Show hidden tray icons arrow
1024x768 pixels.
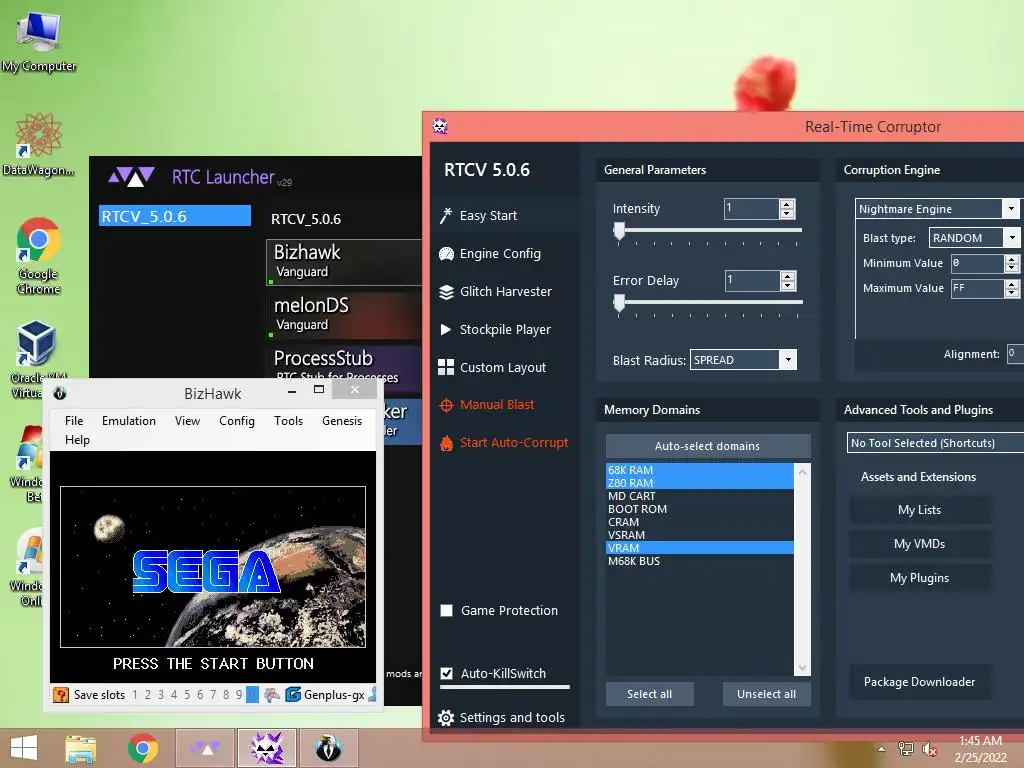(x=882, y=749)
